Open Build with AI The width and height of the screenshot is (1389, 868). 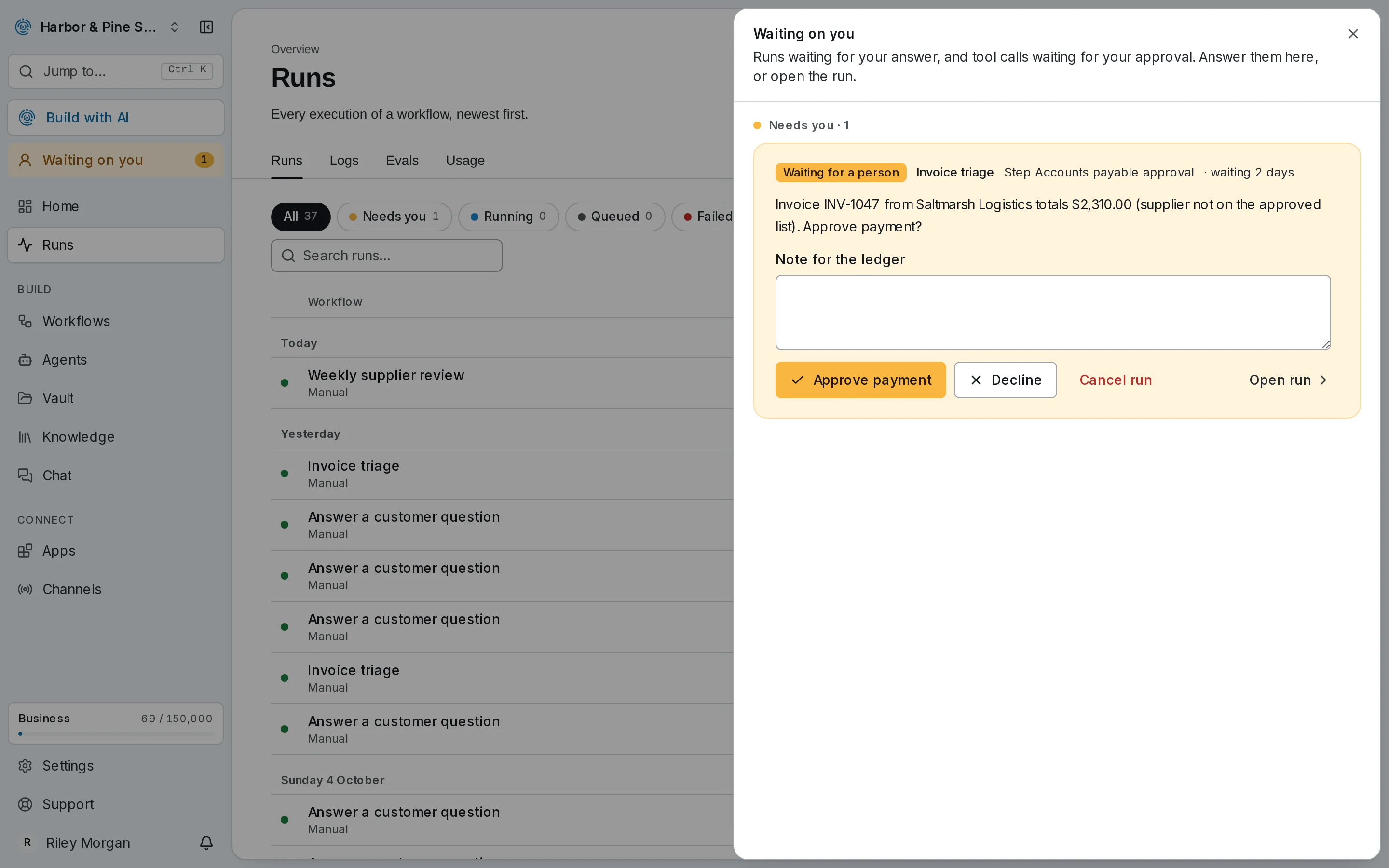115,118
